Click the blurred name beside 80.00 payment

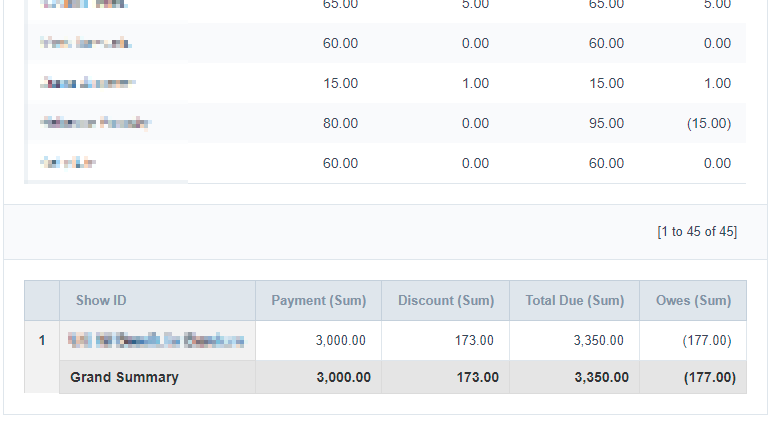coord(95,123)
